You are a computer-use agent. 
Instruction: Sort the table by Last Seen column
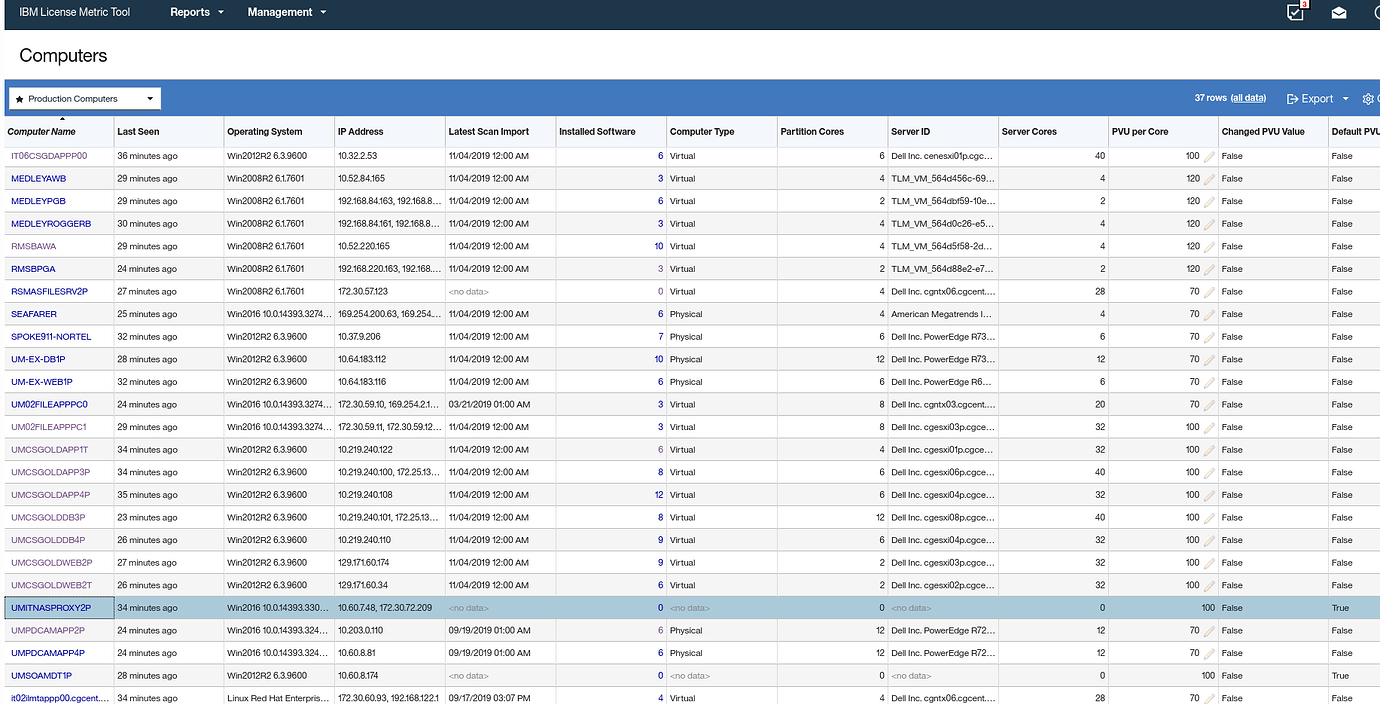(137, 131)
